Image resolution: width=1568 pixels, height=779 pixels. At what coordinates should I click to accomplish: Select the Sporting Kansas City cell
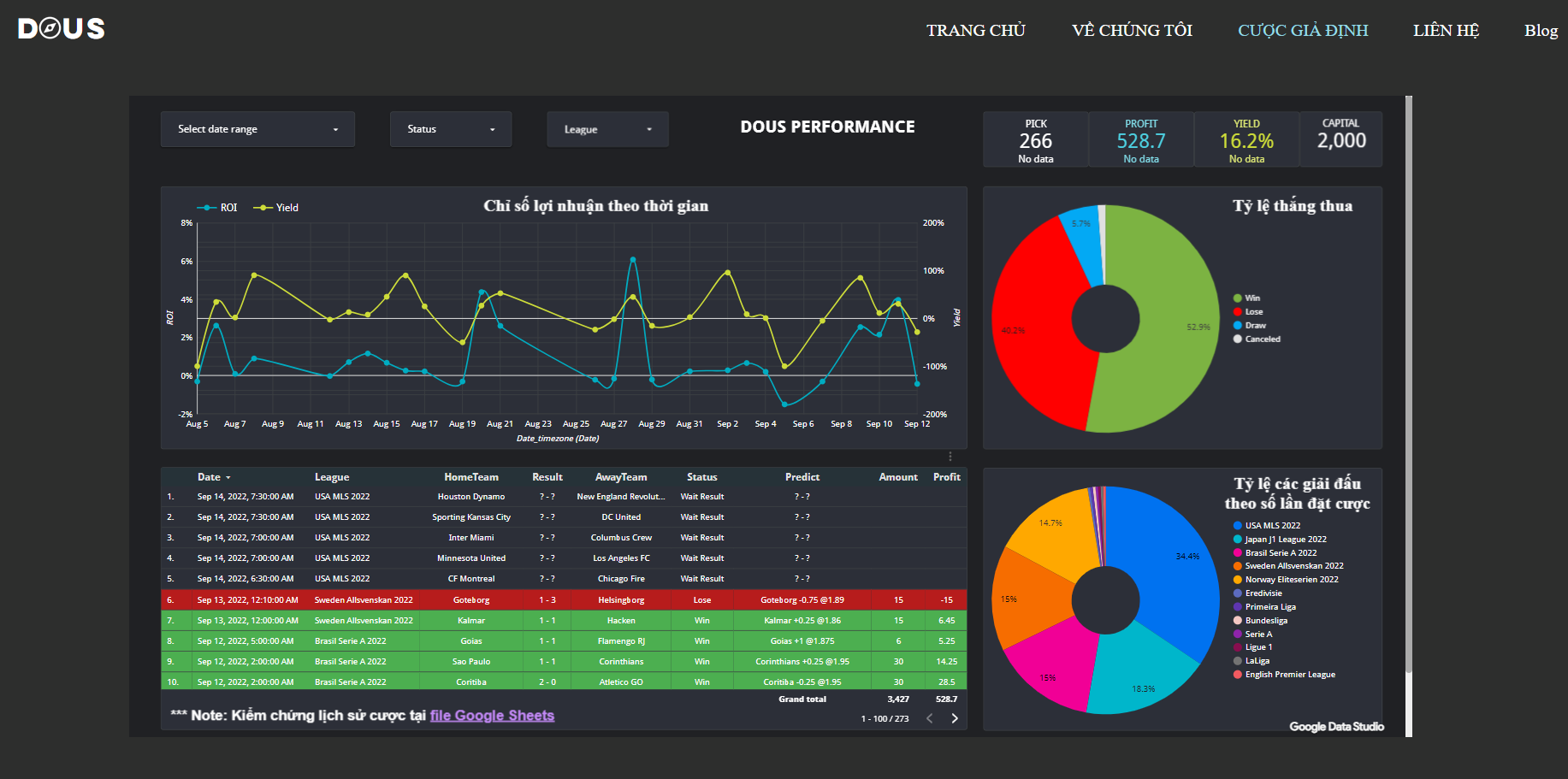coord(471,517)
